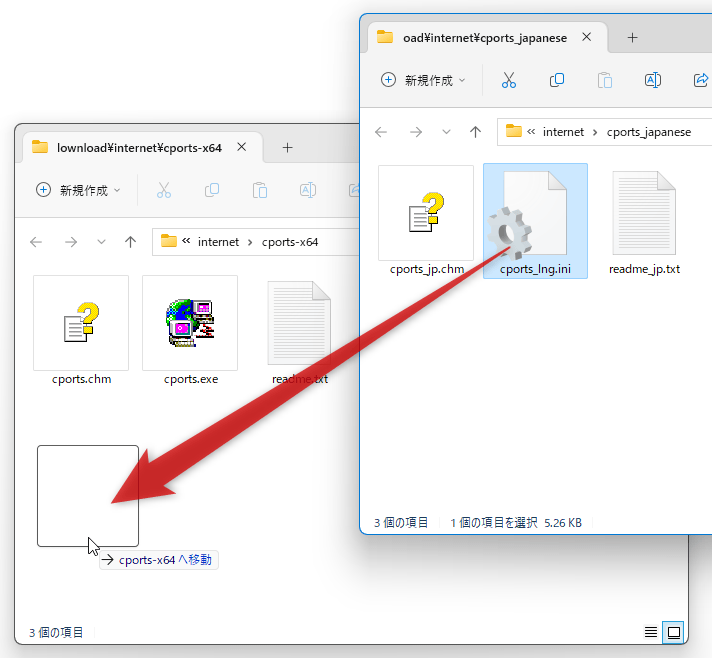
Task: Expand hidden path chevron in cports_japanese address bar
Action: [531, 132]
